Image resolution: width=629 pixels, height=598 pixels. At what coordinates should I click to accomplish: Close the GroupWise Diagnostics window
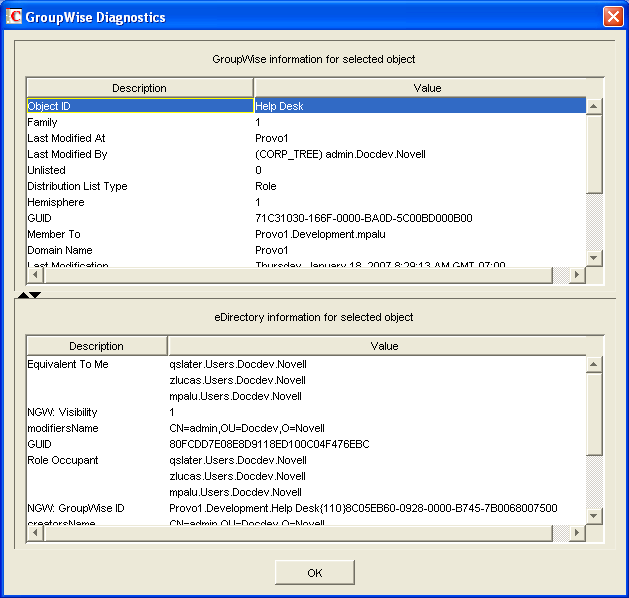(x=613, y=17)
